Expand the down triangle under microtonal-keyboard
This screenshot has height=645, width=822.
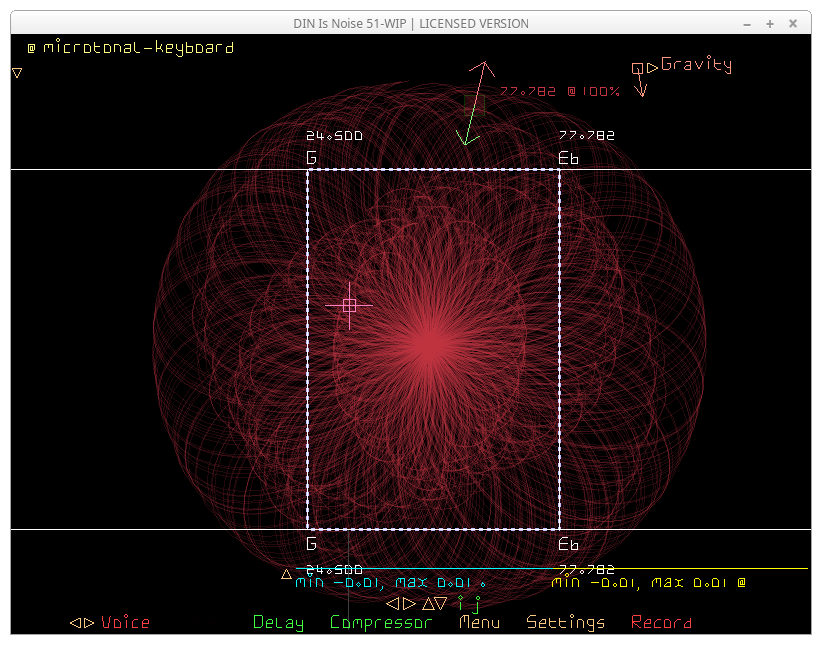pos(17,73)
